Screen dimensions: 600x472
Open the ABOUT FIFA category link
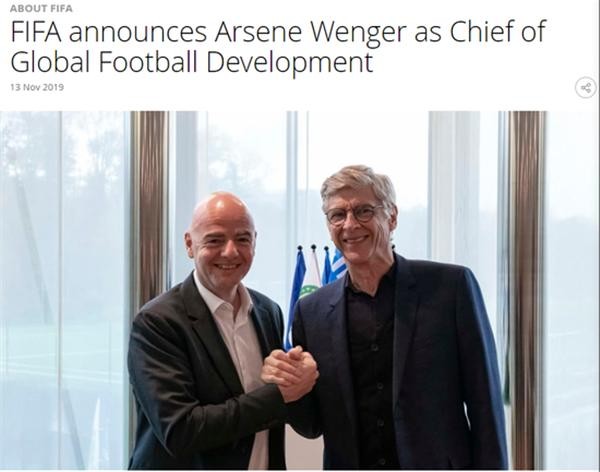tap(41, 8)
